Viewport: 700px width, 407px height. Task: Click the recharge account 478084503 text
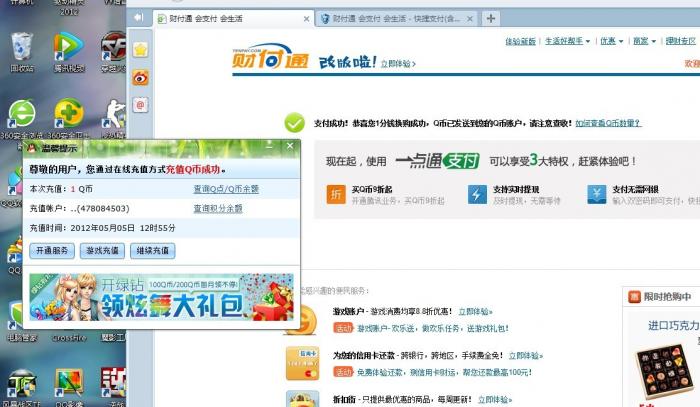[100, 208]
